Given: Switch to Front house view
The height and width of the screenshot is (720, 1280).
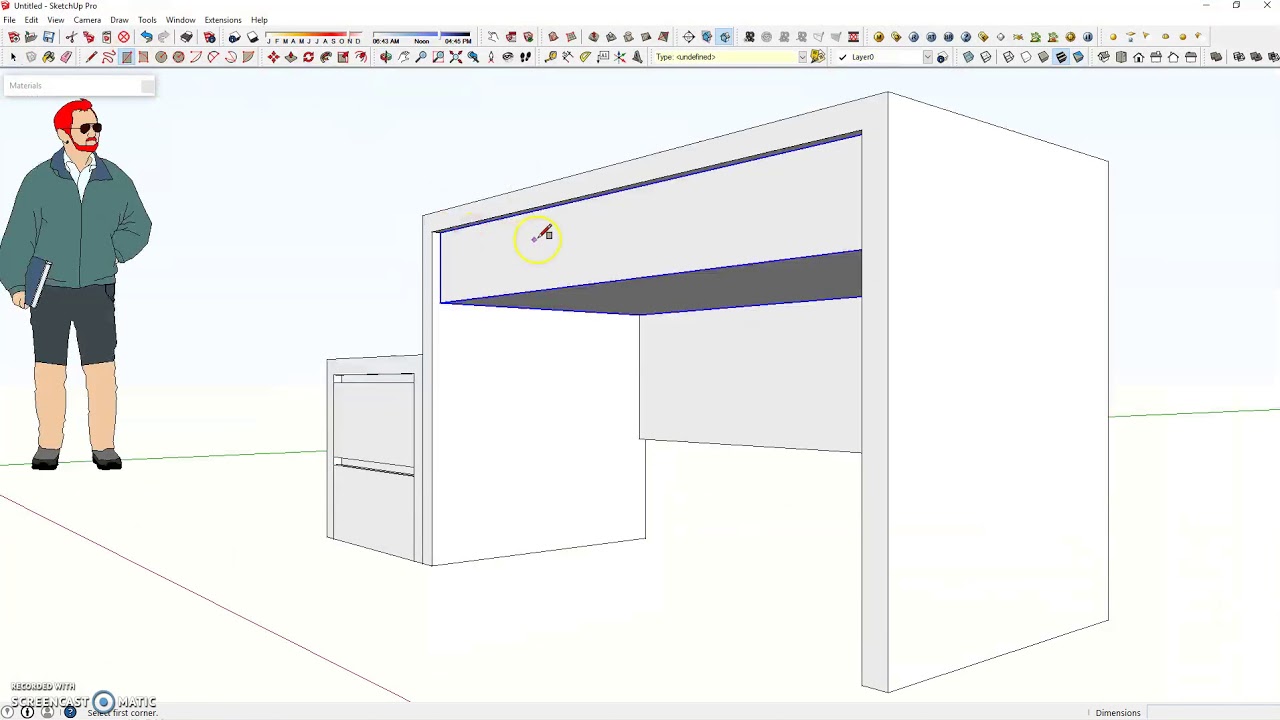Looking at the screenshot, I should pyautogui.click(x=1138, y=57).
